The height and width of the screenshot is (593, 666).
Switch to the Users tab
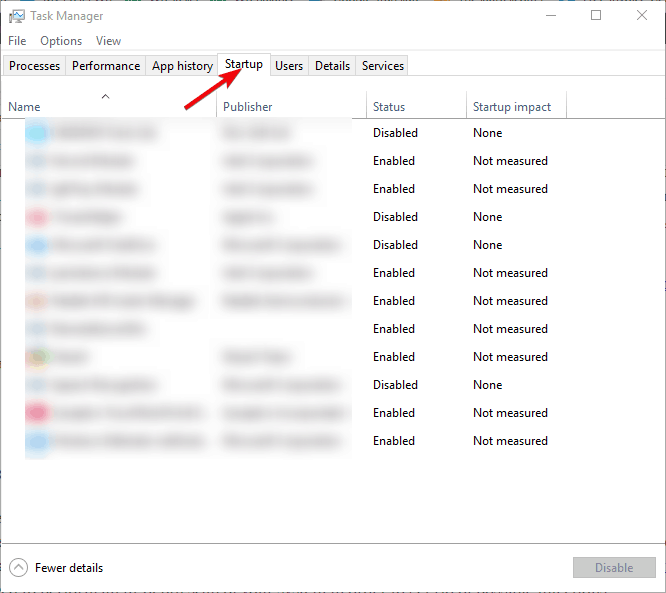[289, 66]
